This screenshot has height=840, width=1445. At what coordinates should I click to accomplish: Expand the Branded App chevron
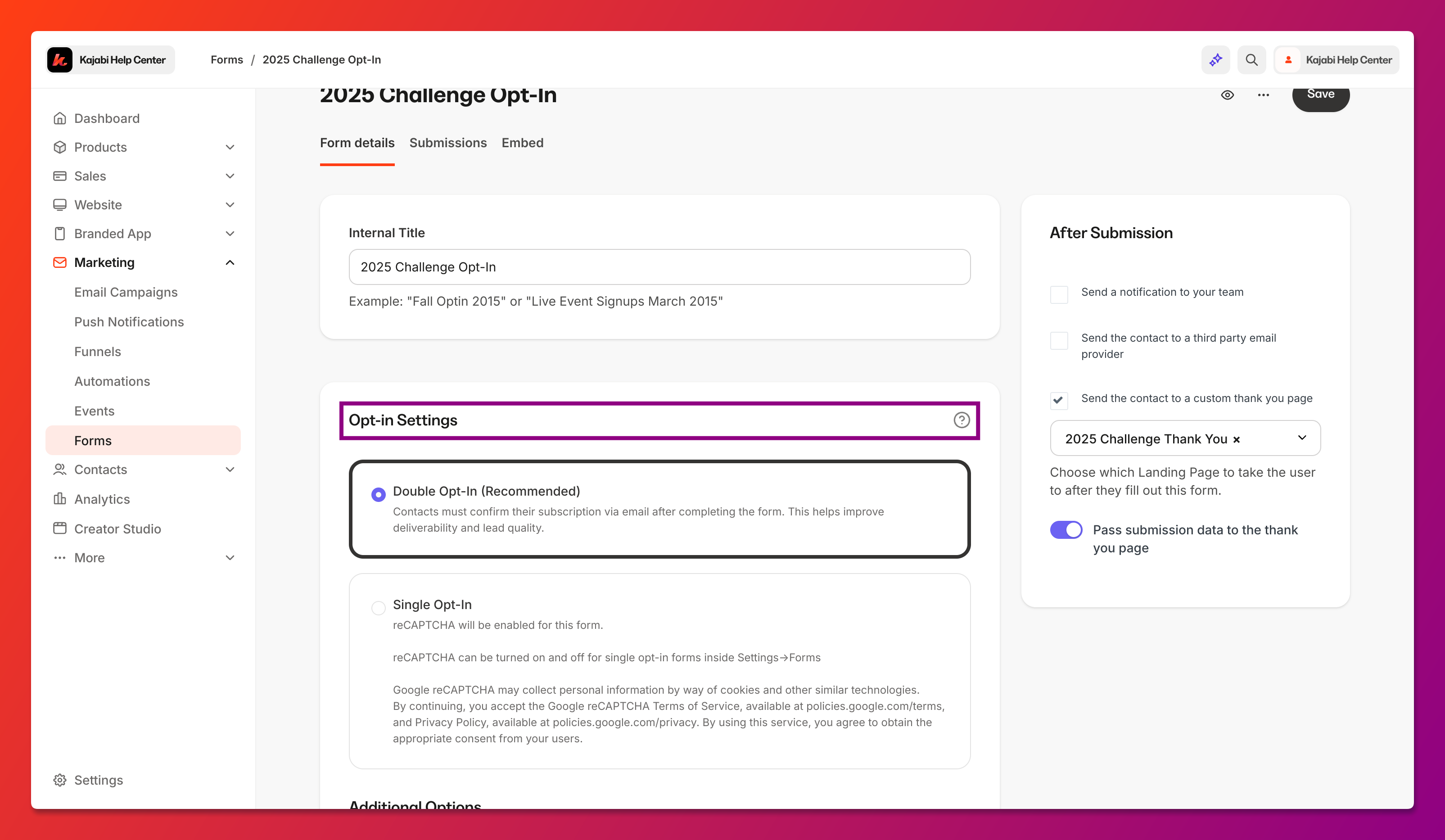230,233
